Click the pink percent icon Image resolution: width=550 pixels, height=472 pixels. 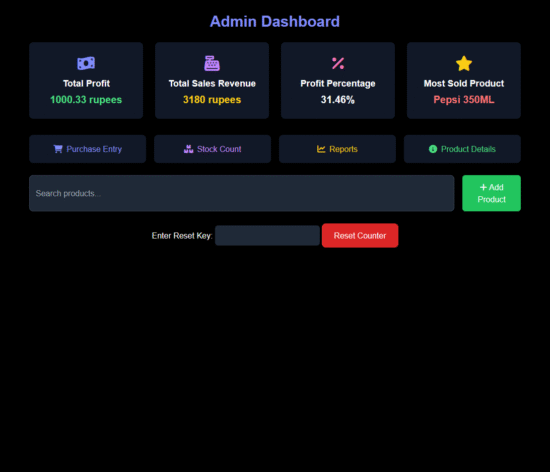point(338,63)
